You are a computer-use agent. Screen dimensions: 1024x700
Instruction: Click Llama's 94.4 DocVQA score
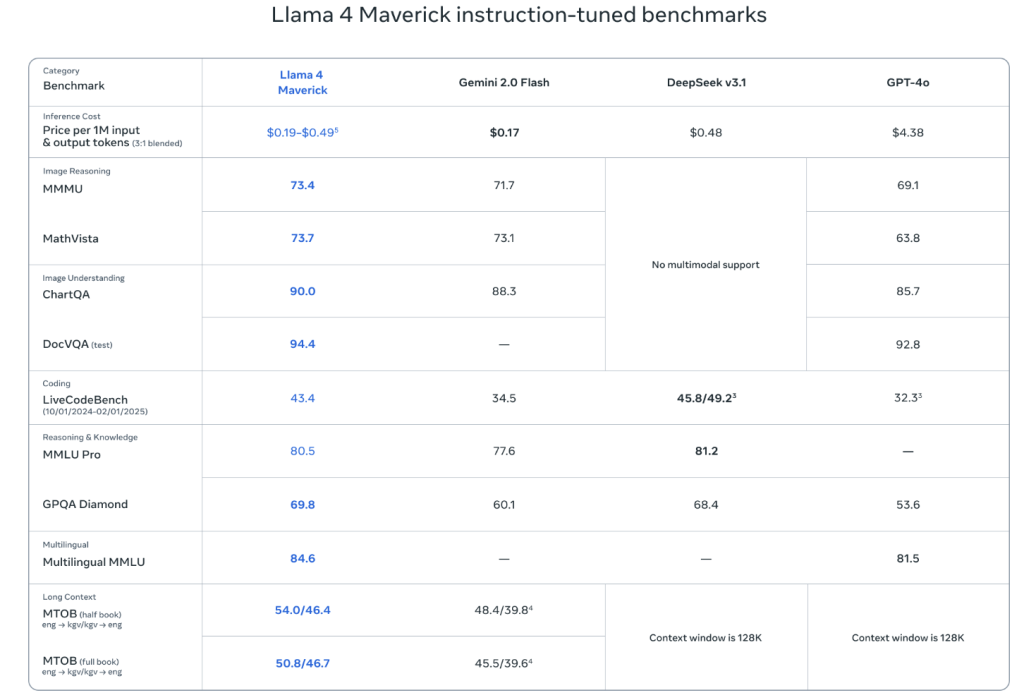click(x=302, y=344)
